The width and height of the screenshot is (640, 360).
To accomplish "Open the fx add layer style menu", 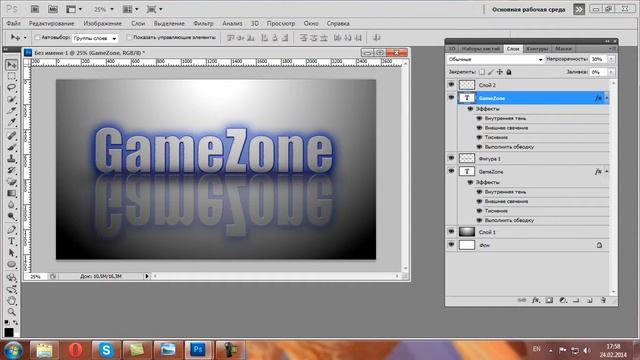I will 536,300.
